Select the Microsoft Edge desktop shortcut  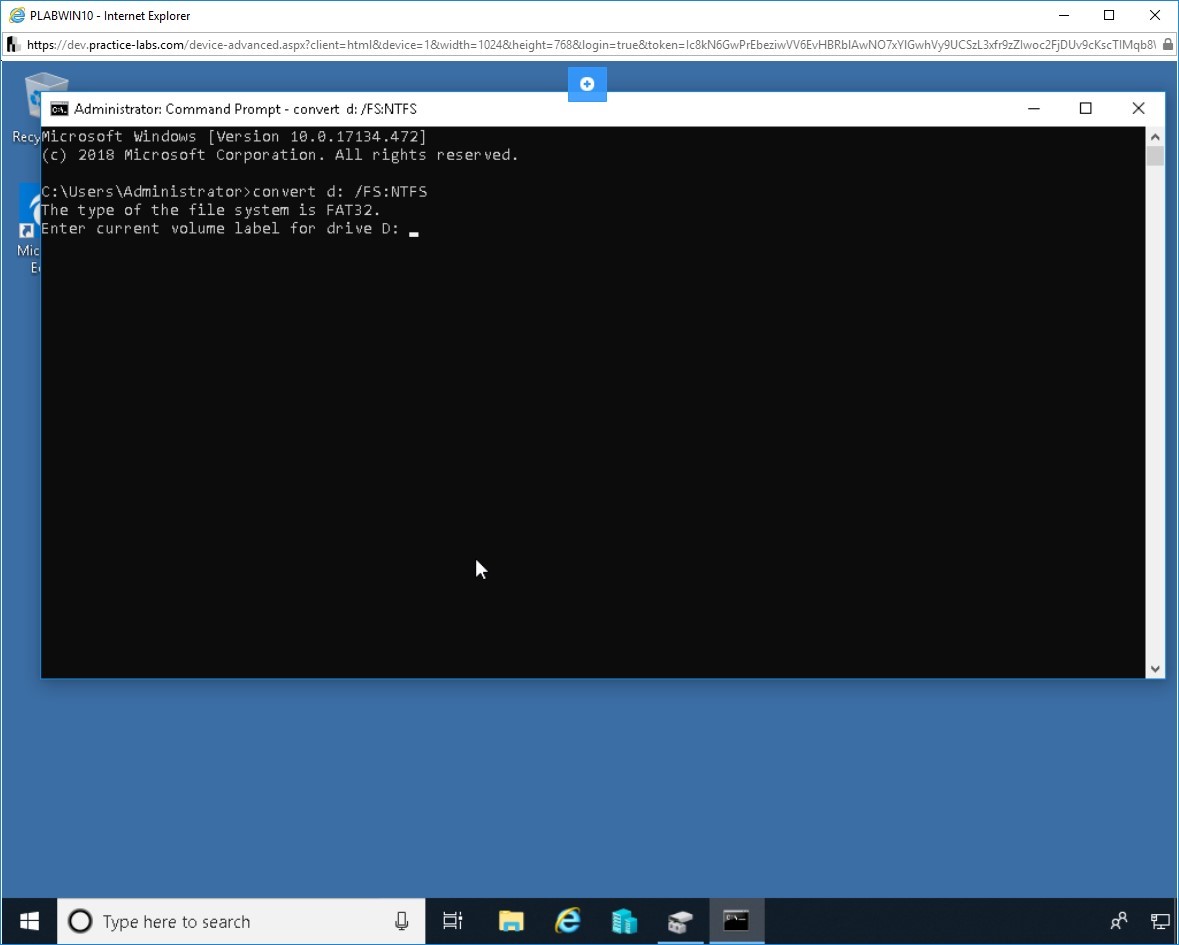(29, 229)
